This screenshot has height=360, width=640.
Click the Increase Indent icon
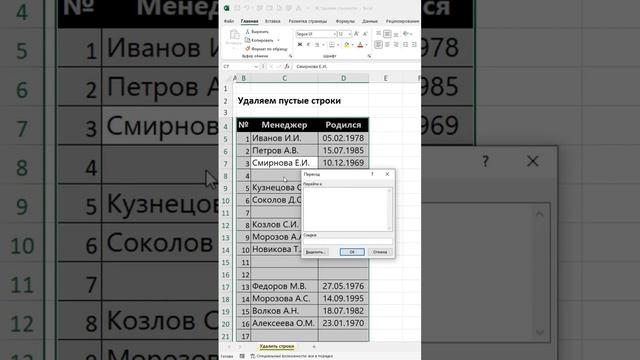(414, 45)
